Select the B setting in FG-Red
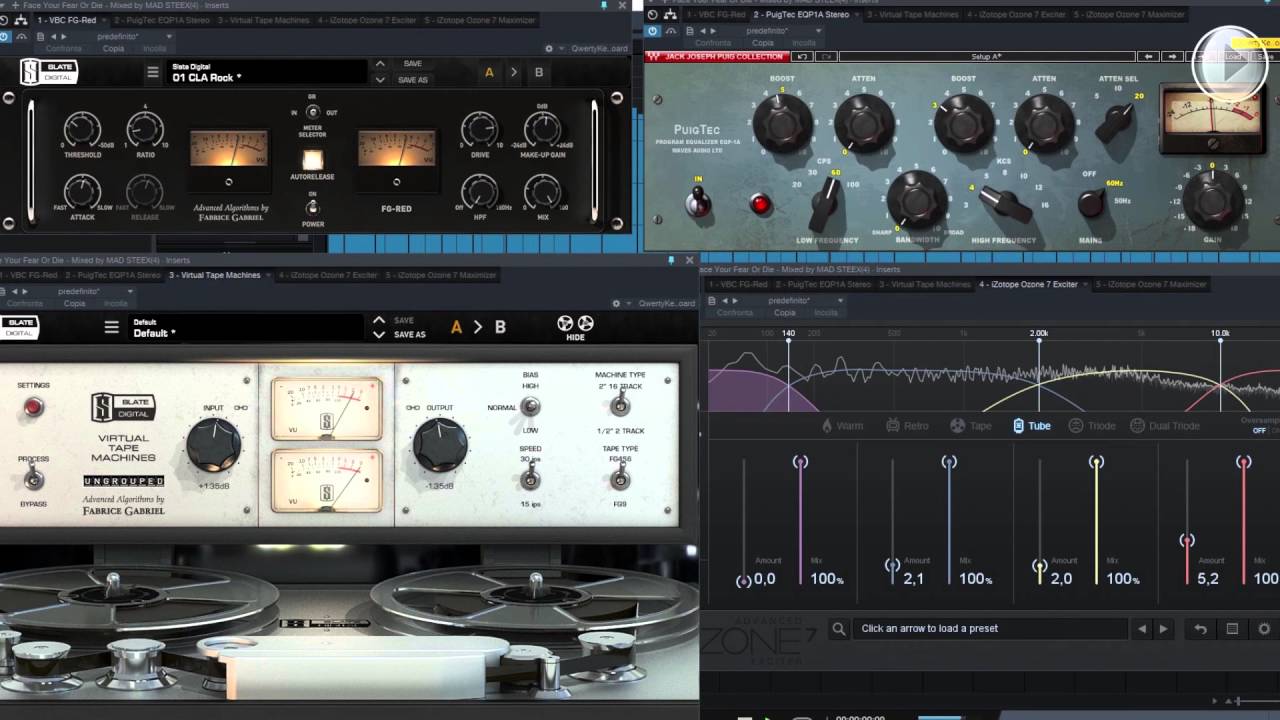The image size is (1280, 720). point(539,72)
